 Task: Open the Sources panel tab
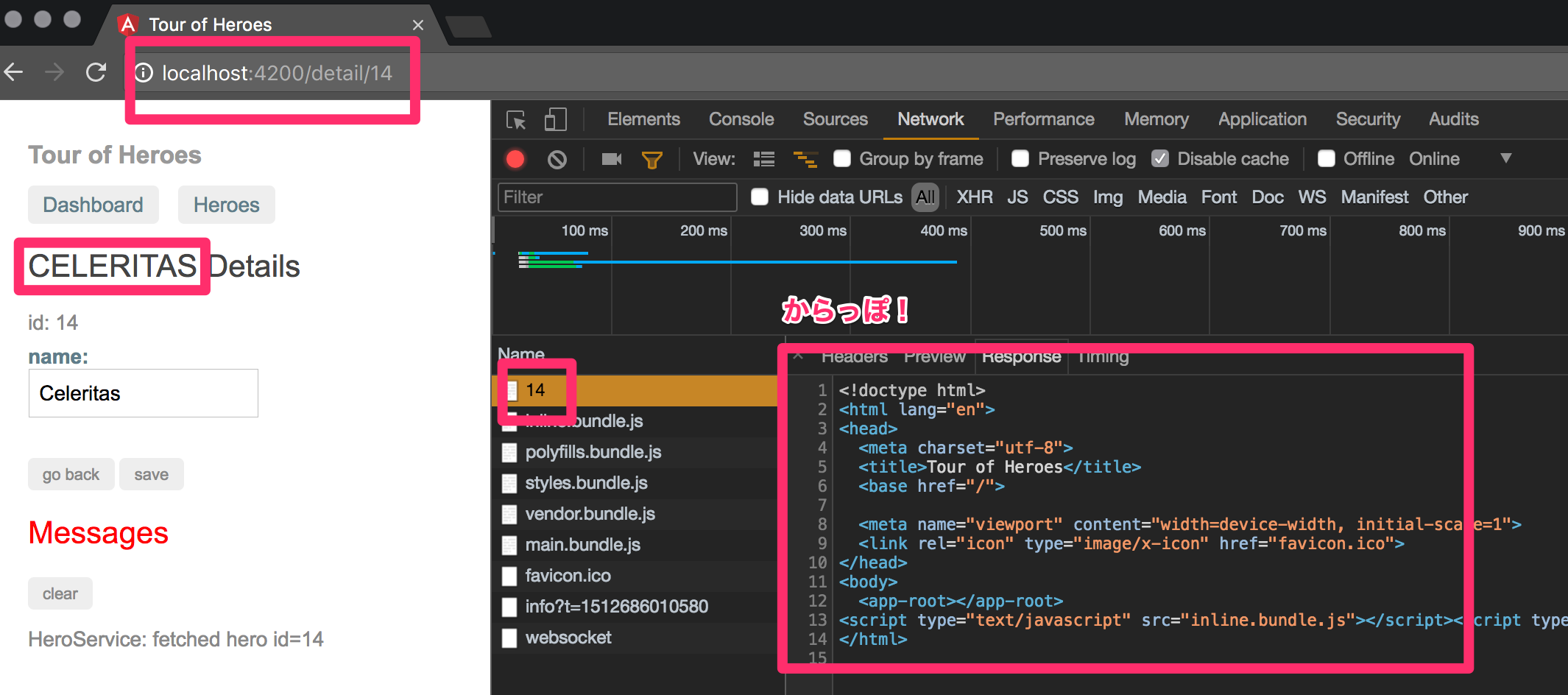click(836, 119)
